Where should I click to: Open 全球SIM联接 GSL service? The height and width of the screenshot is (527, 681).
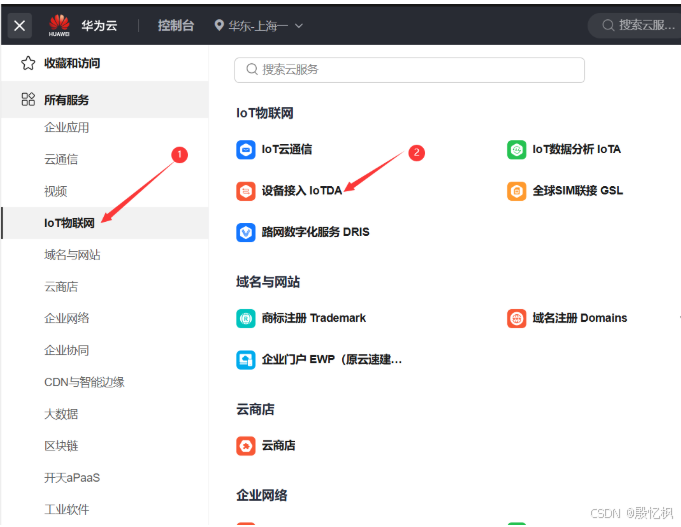(x=578, y=191)
